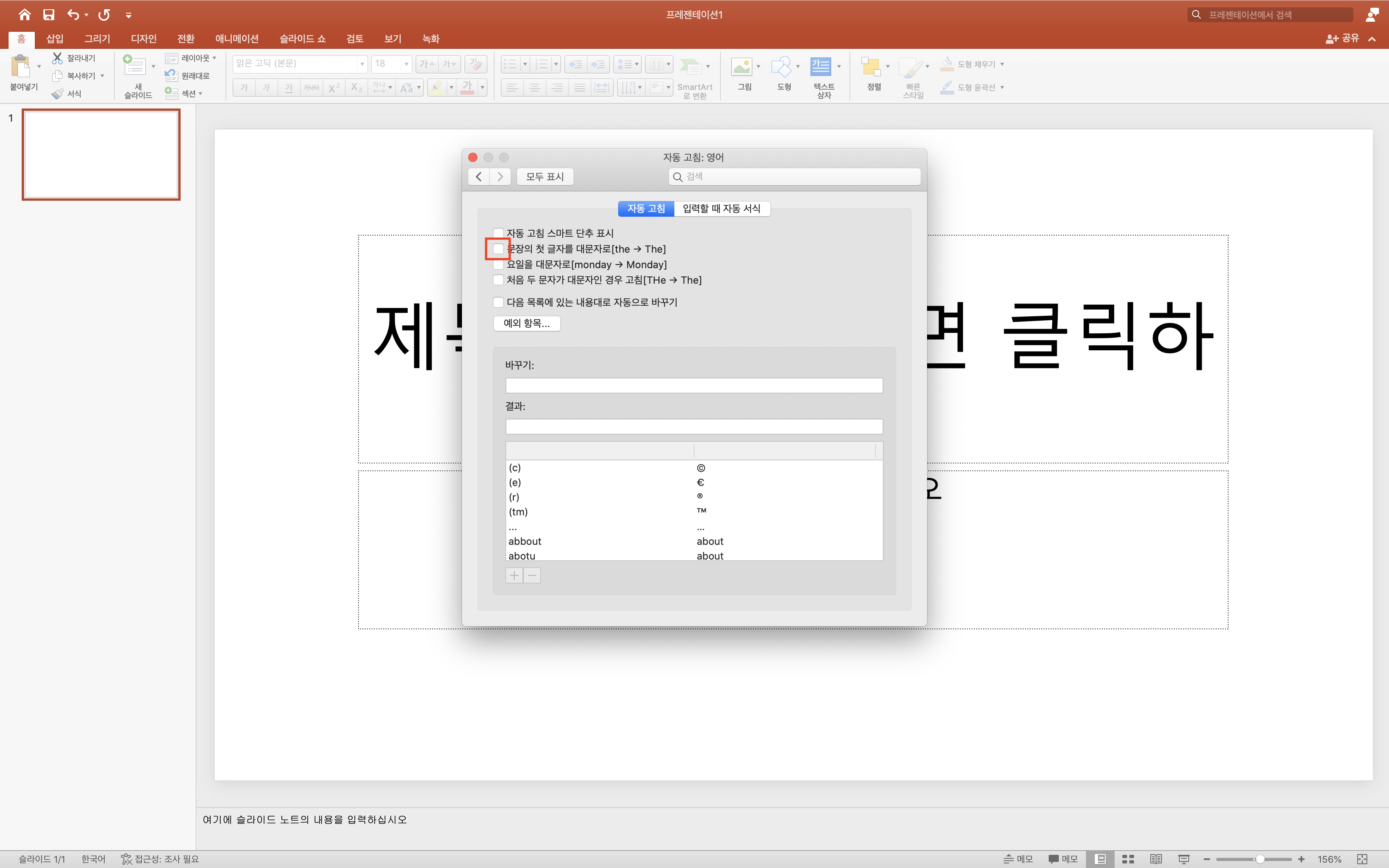Check 'replace text as you type' (다음 목록에) option
Screen dimensions: 1389x868
[498, 302]
